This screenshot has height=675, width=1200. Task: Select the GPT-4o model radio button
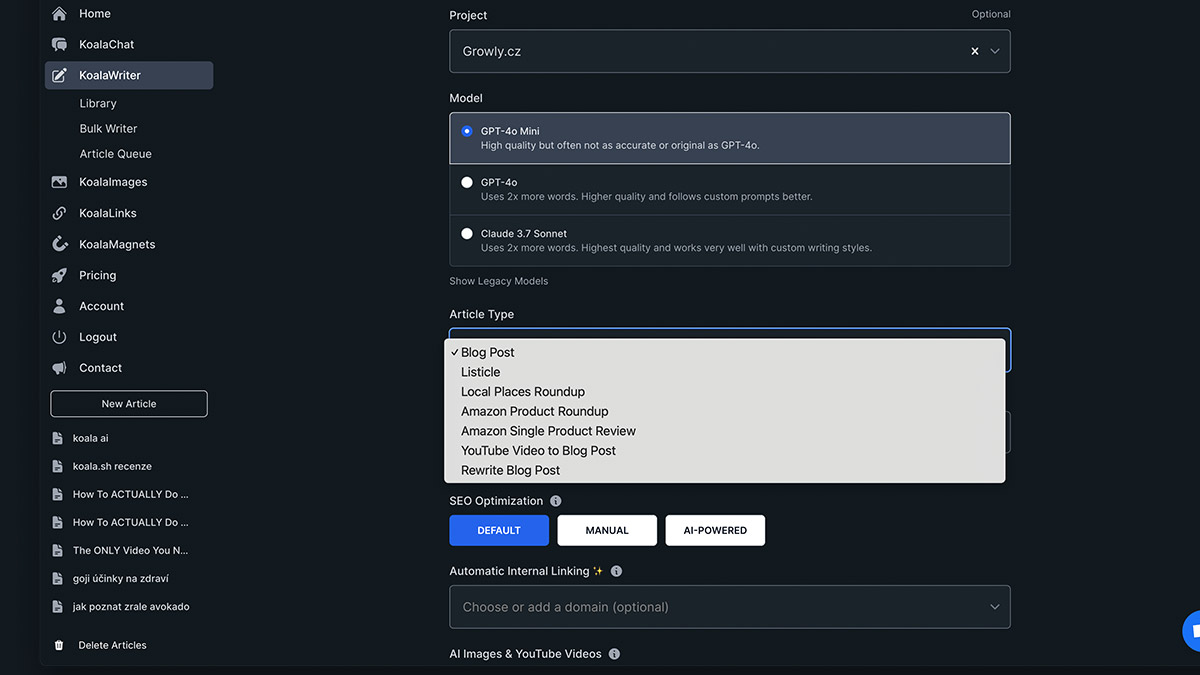click(x=467, y=183)
